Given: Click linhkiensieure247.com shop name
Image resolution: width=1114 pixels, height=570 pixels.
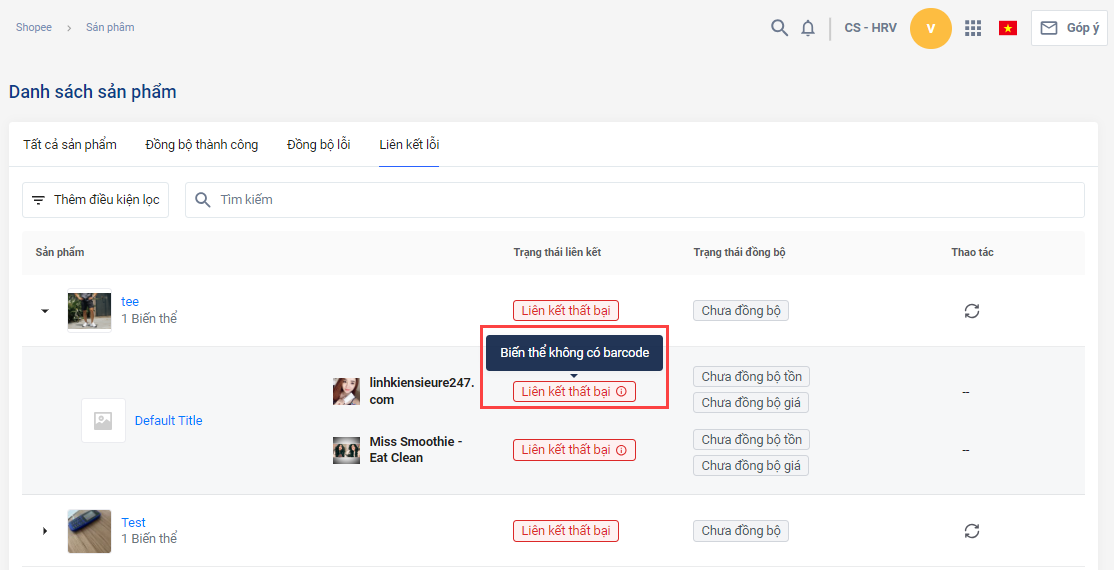Looking at the screenshot, I should pos(422,392).
